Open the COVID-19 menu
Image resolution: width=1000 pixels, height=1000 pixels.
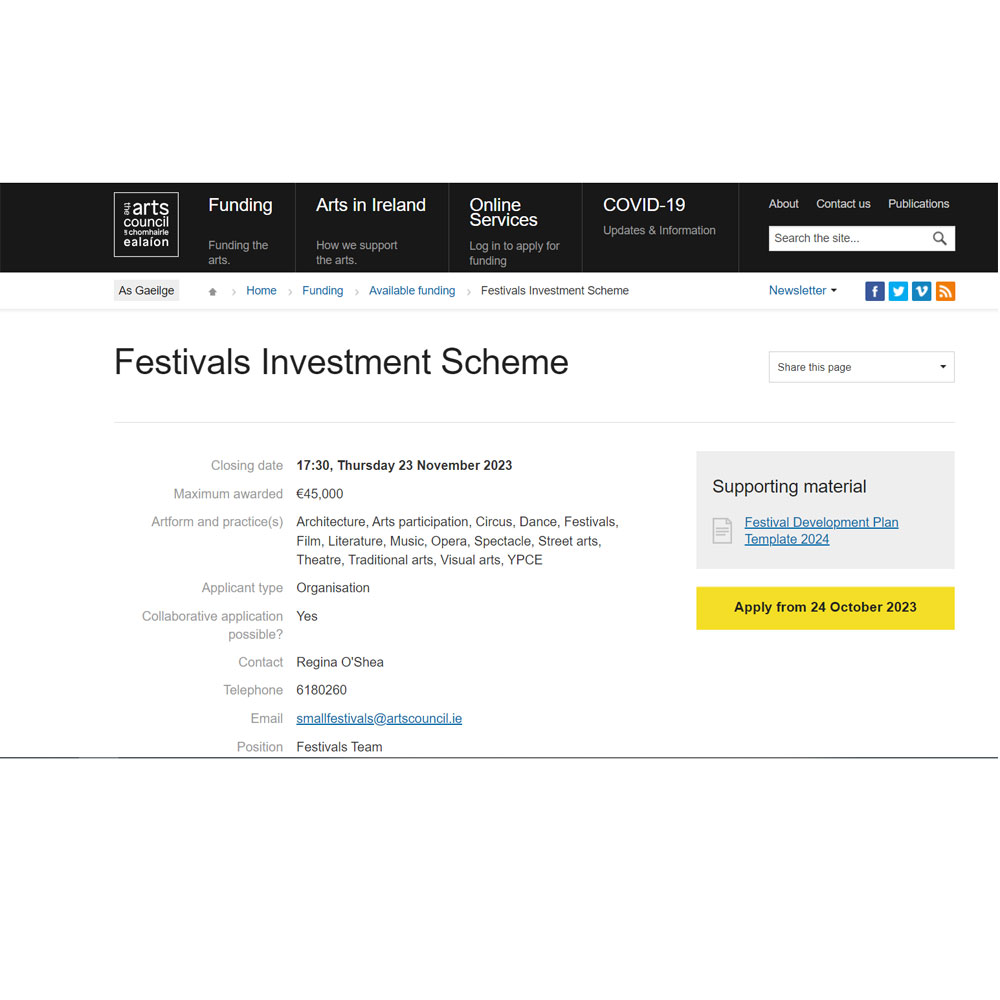tap(644, 205)
